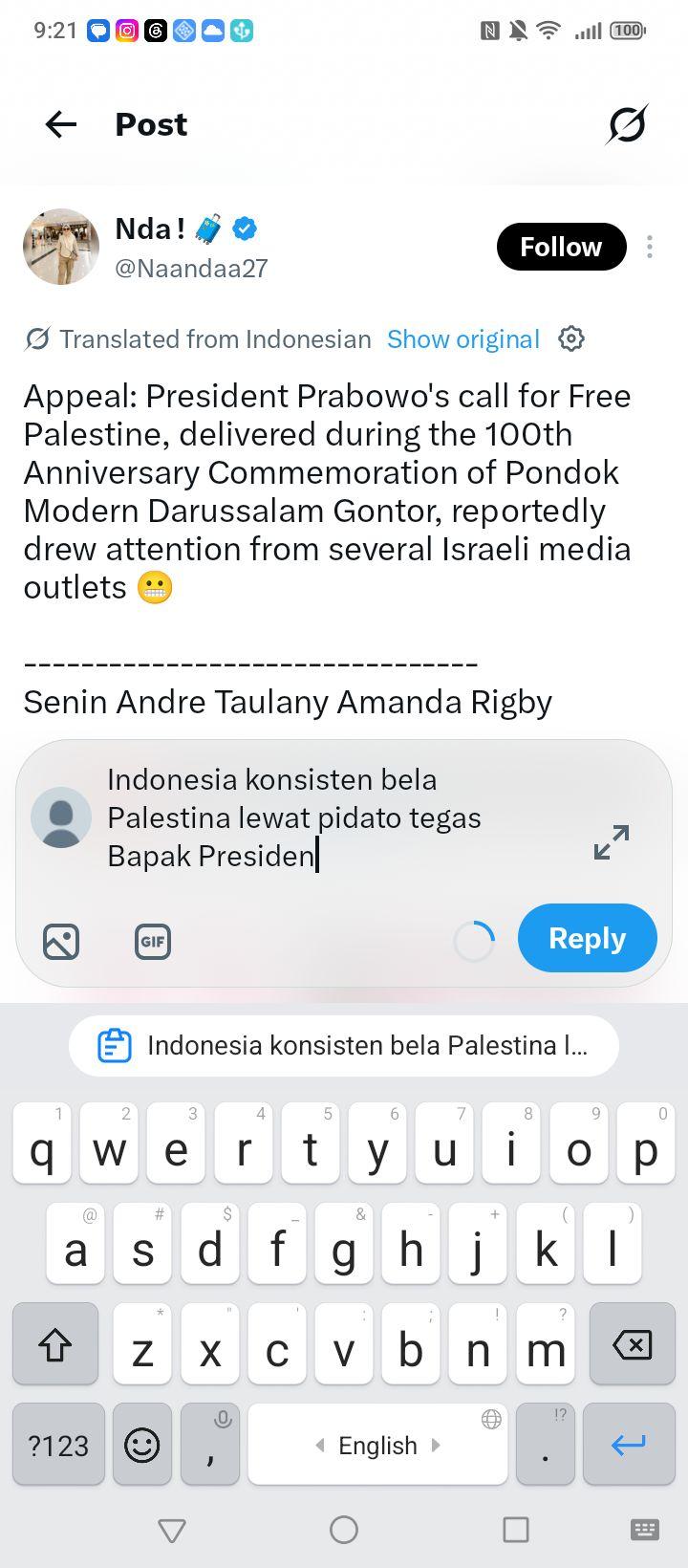The width and height of the screenshot is (688, 1568).
Task: Expand the reply composer to full screen
Action: point(612,842)
